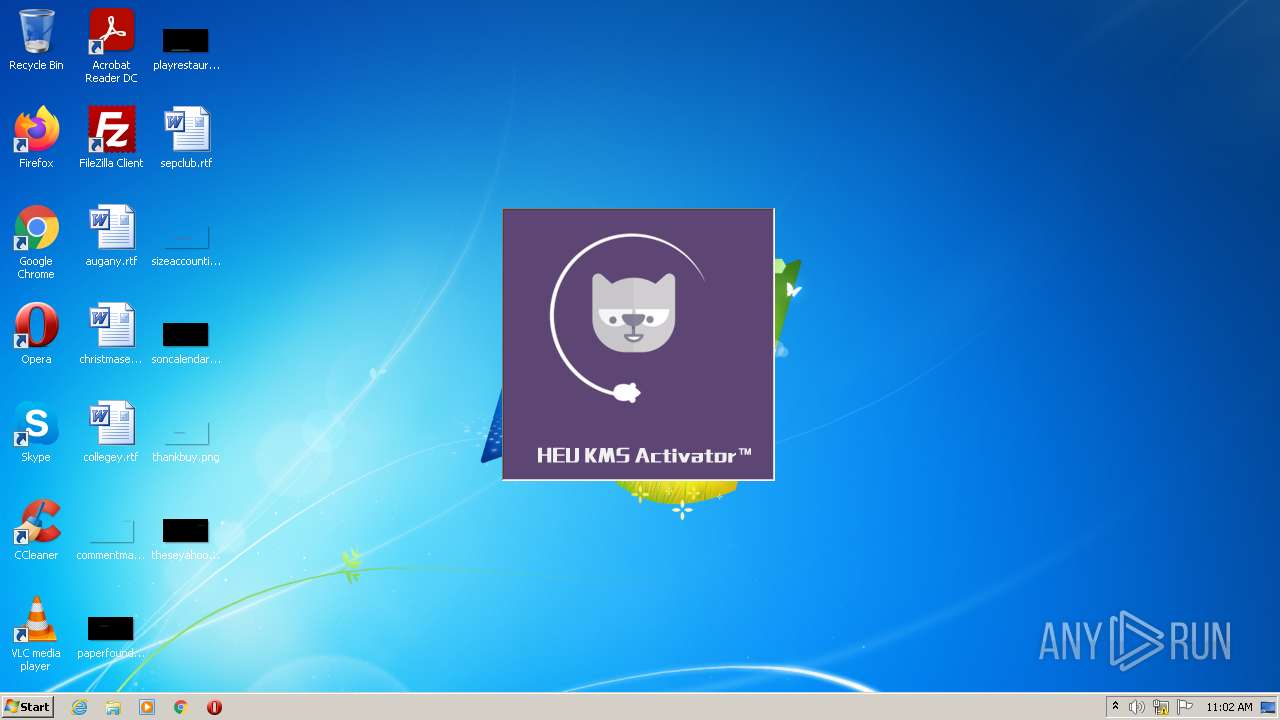This screenshot has height=720, width=1280.
Task: Select the sizeaccounti… desktop file
Action: 186,246
